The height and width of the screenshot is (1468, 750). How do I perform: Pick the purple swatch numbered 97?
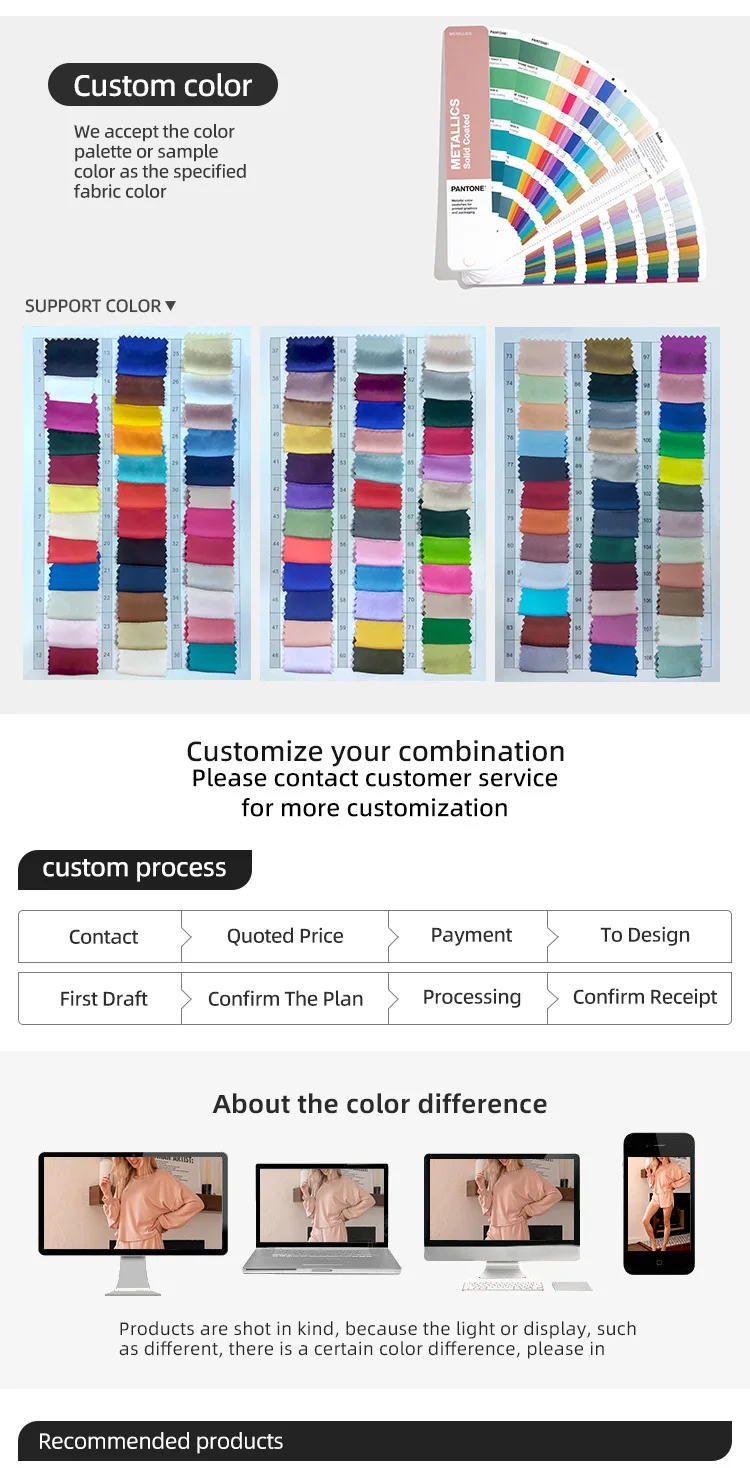pyautogui.click(x=682, y=355)
